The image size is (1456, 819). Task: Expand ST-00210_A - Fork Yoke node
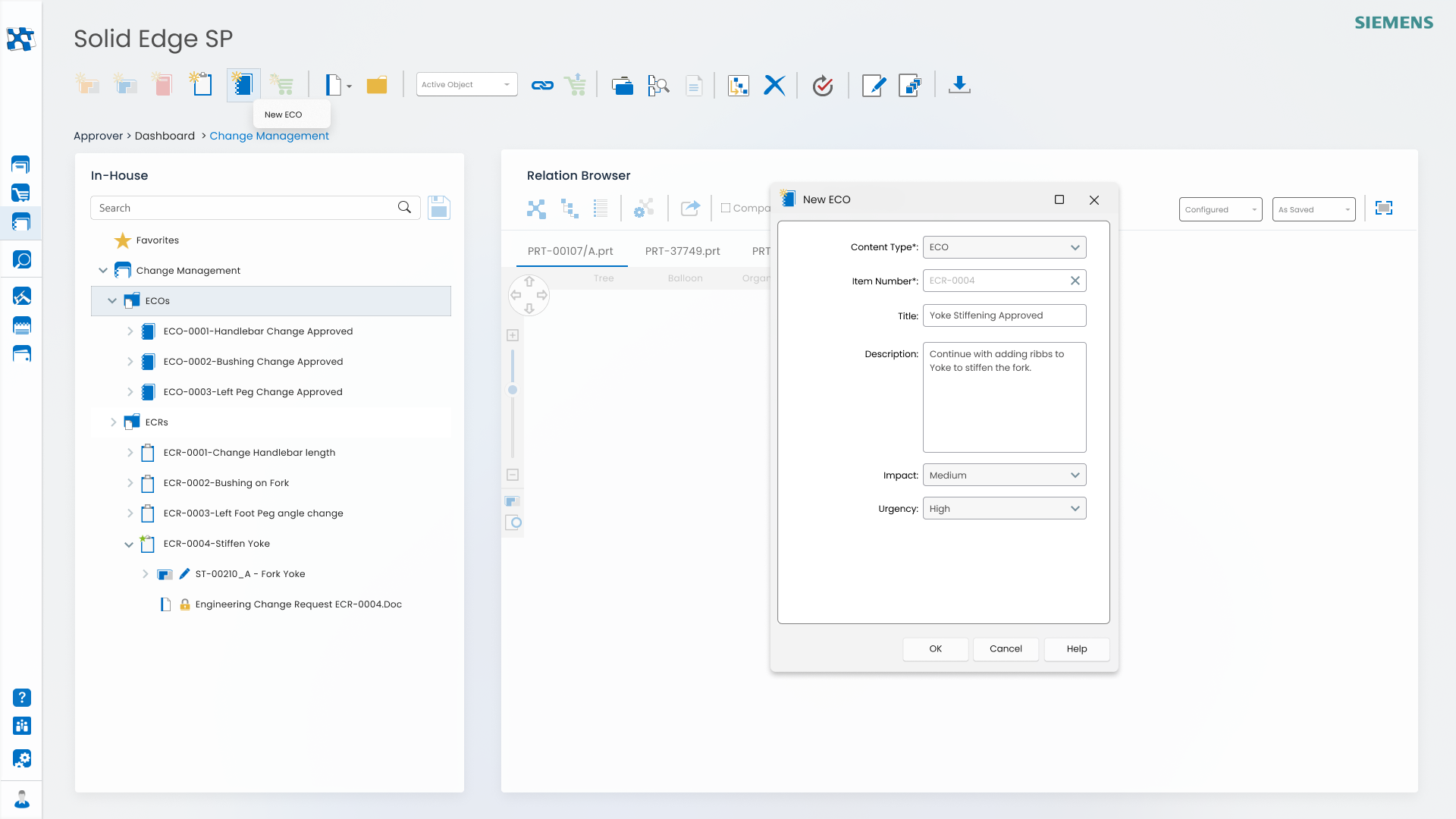[x=145, y=574]
